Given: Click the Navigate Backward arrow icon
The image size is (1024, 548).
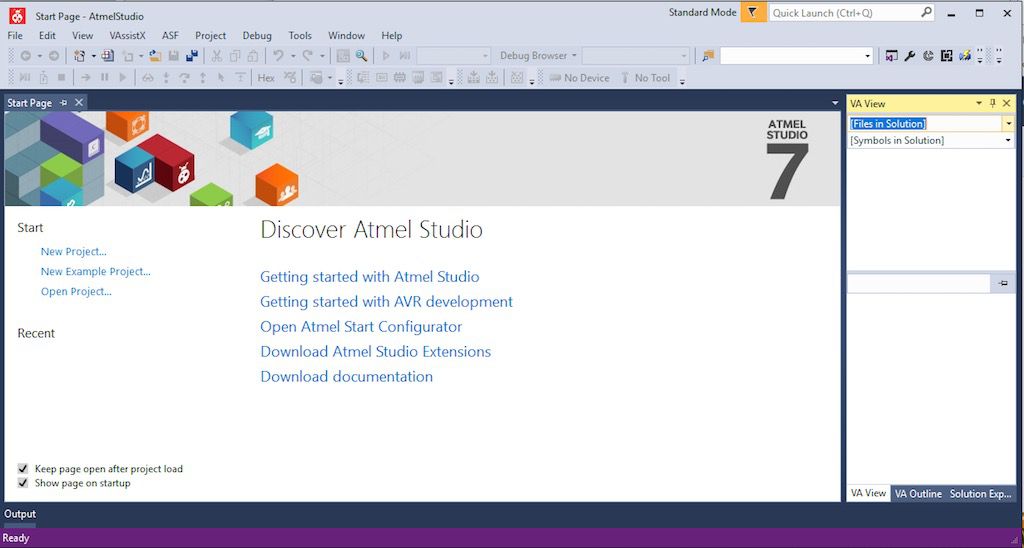Looking at the screenshot, I should 25,56.
